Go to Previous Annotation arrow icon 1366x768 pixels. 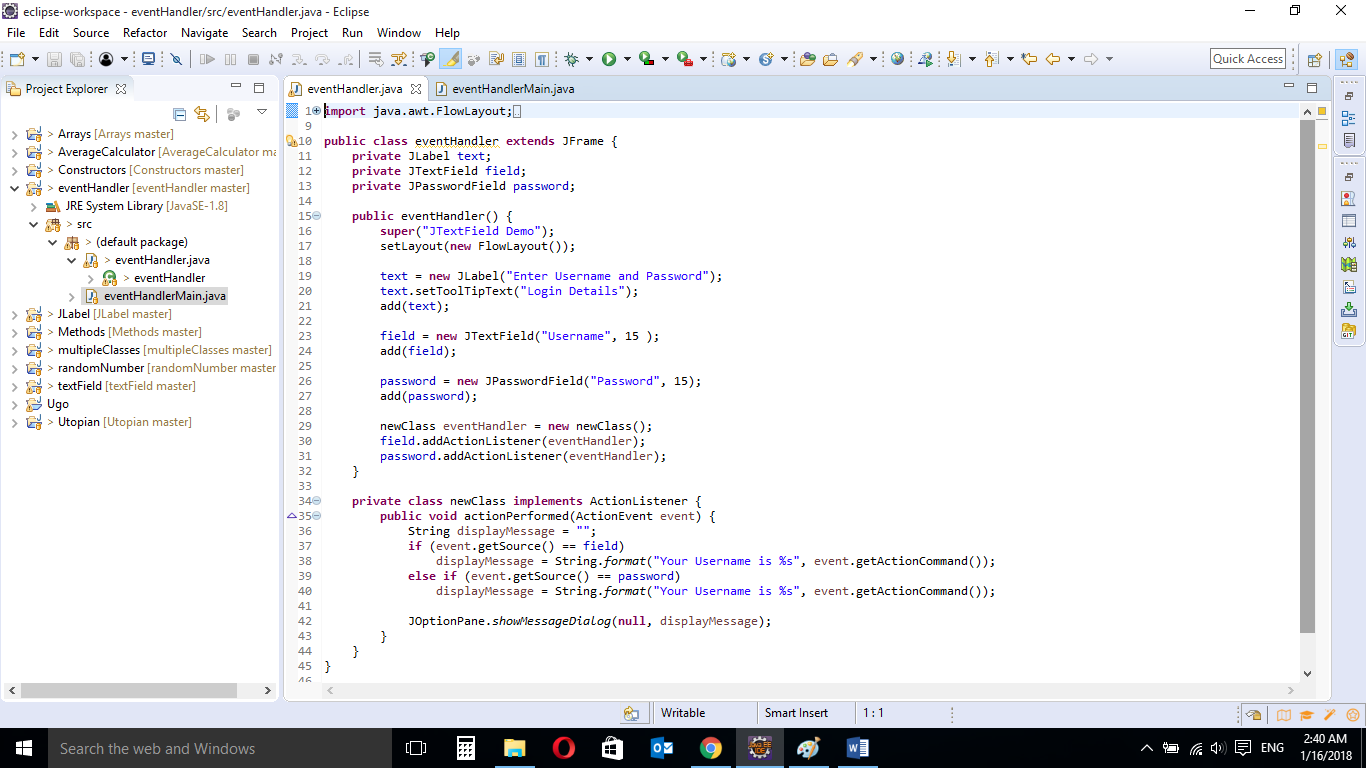pos(991,59)
